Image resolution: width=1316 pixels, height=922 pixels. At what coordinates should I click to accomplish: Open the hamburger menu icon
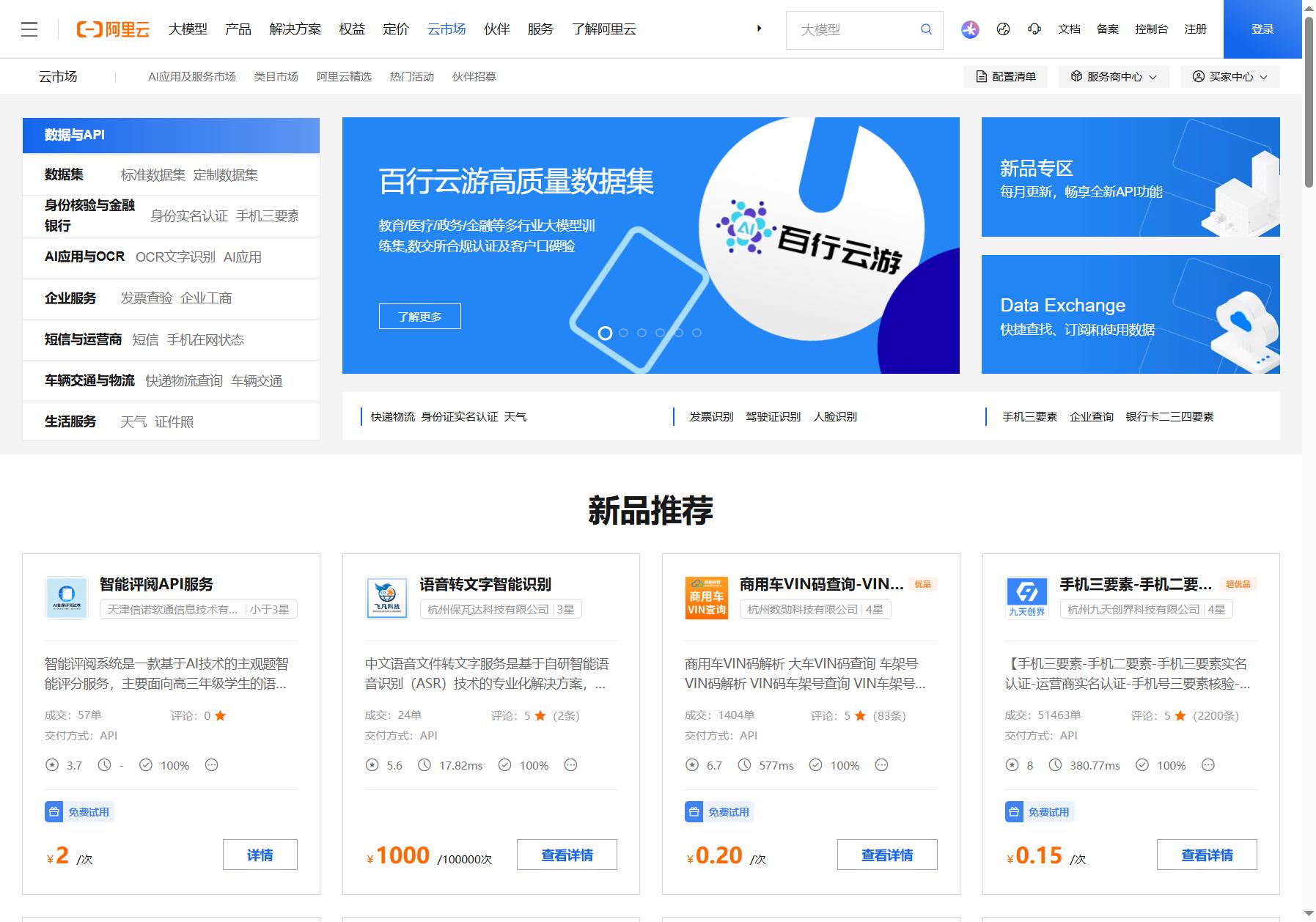(x=29, y=29)
